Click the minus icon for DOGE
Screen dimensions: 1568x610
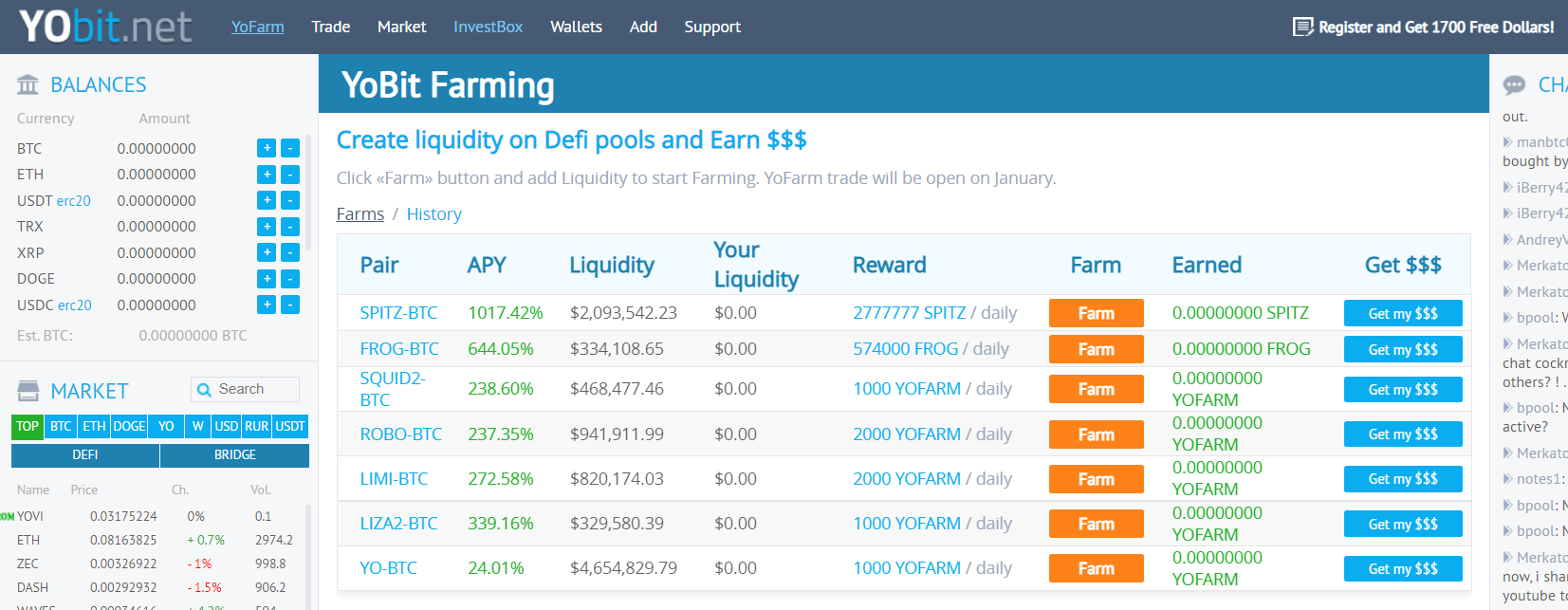(x=290, y=279)
